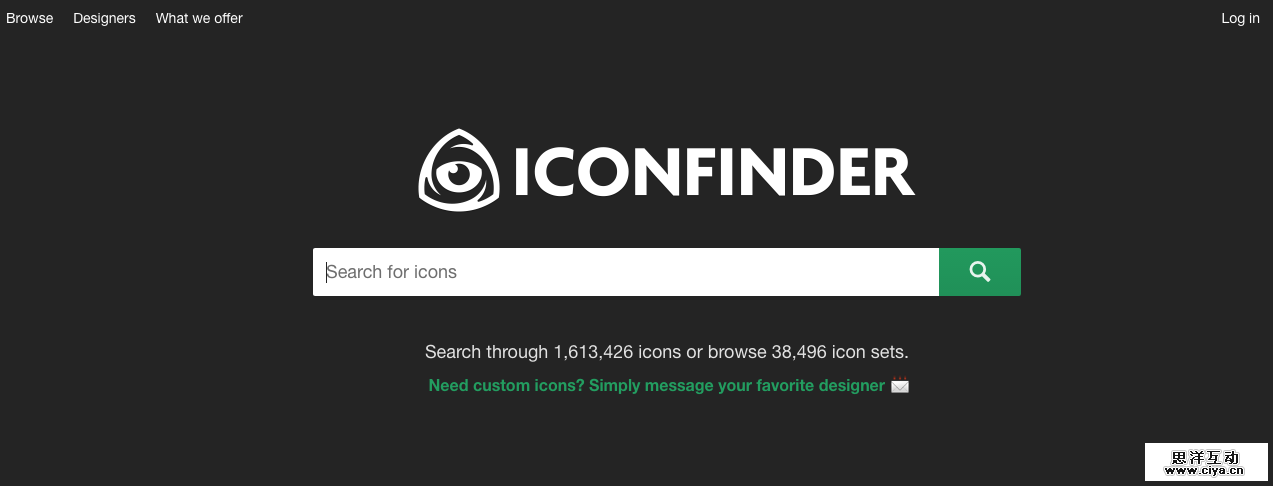Viewport: 1273px width, 486px height.
Task: Click the ICONFINDER wordmark text
Action: click(714, 172)
